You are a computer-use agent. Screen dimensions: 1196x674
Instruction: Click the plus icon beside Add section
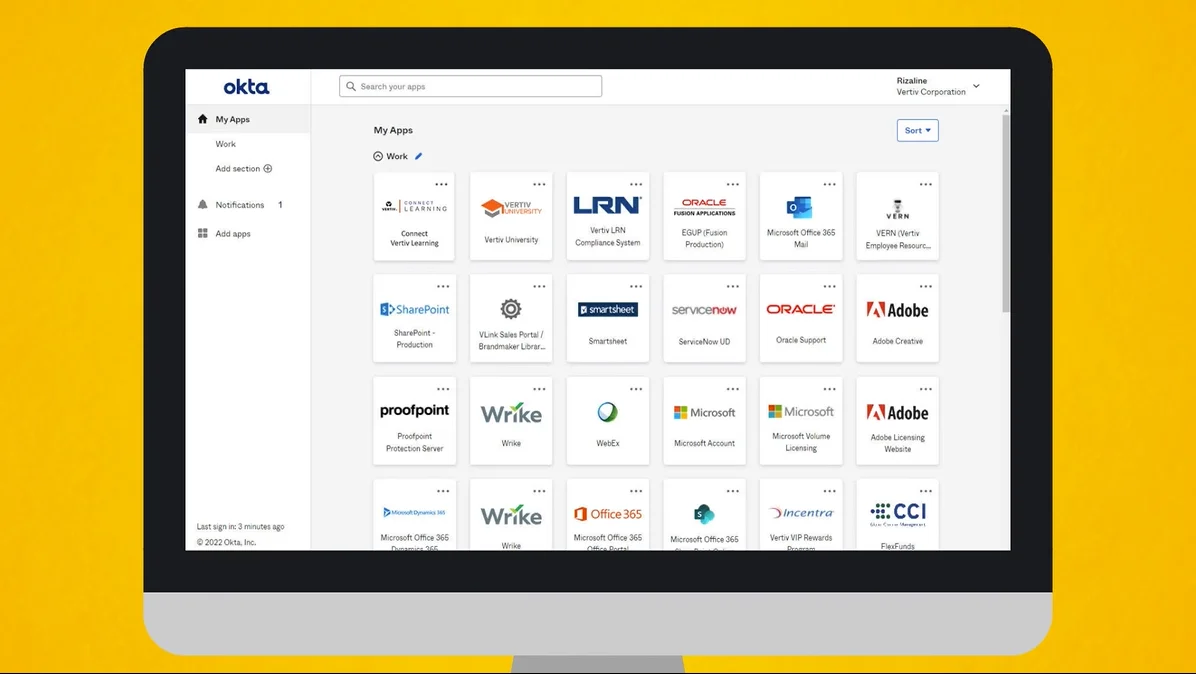(268, 168)
